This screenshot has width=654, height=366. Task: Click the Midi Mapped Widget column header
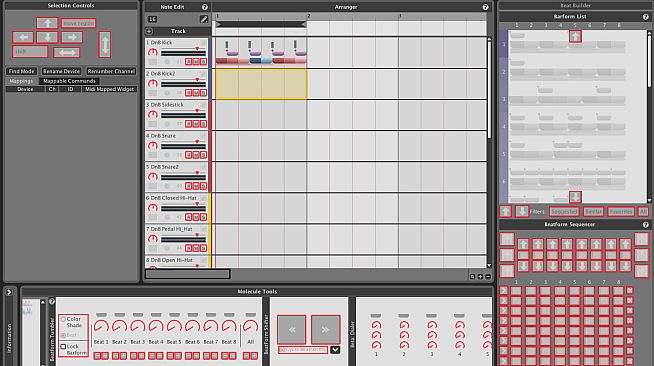(x=109, y=89)
